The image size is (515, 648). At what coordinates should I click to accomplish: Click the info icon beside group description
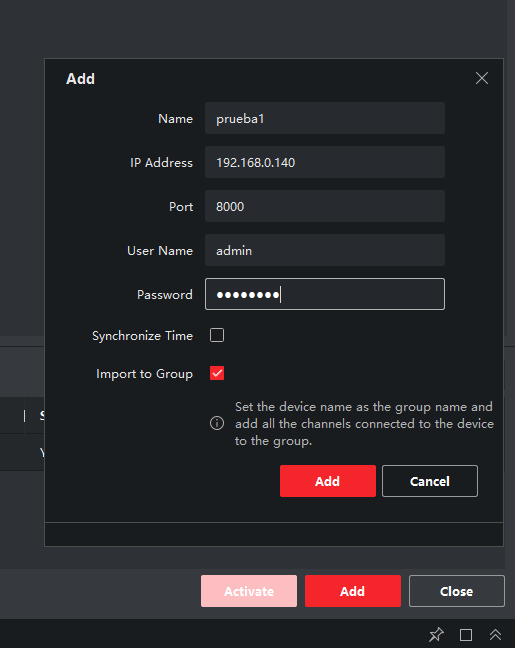coord(217,423)
